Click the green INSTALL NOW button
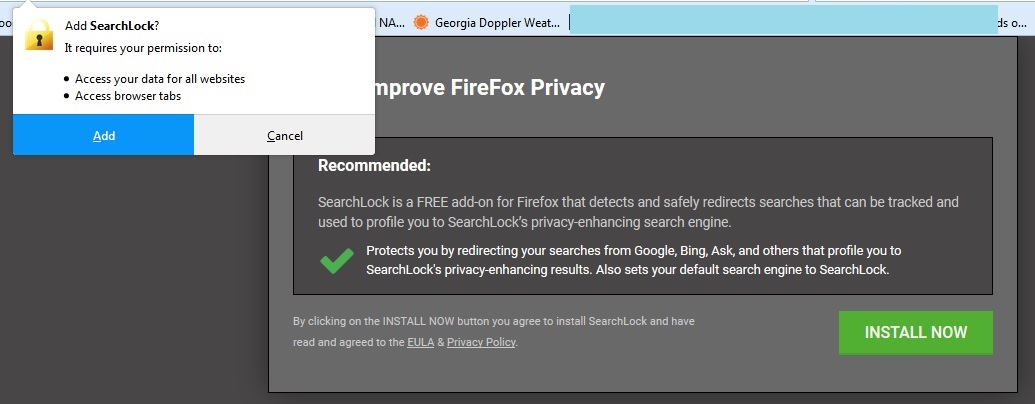Image resolution: width=1035 pixels, height=404 pixels. [x=916, y=332]
